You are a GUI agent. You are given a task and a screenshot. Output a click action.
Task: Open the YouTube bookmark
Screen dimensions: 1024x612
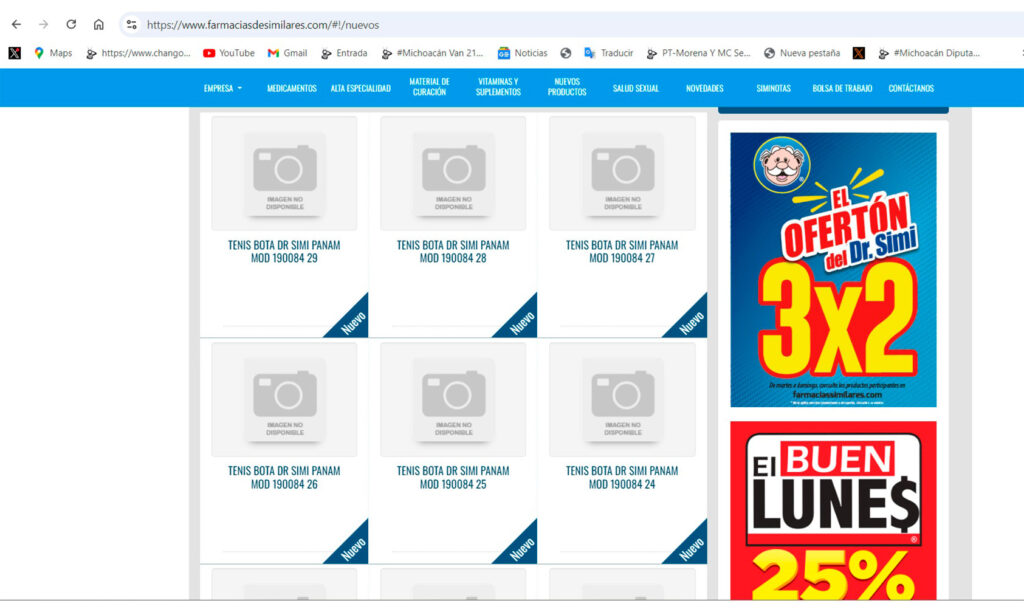229,53
